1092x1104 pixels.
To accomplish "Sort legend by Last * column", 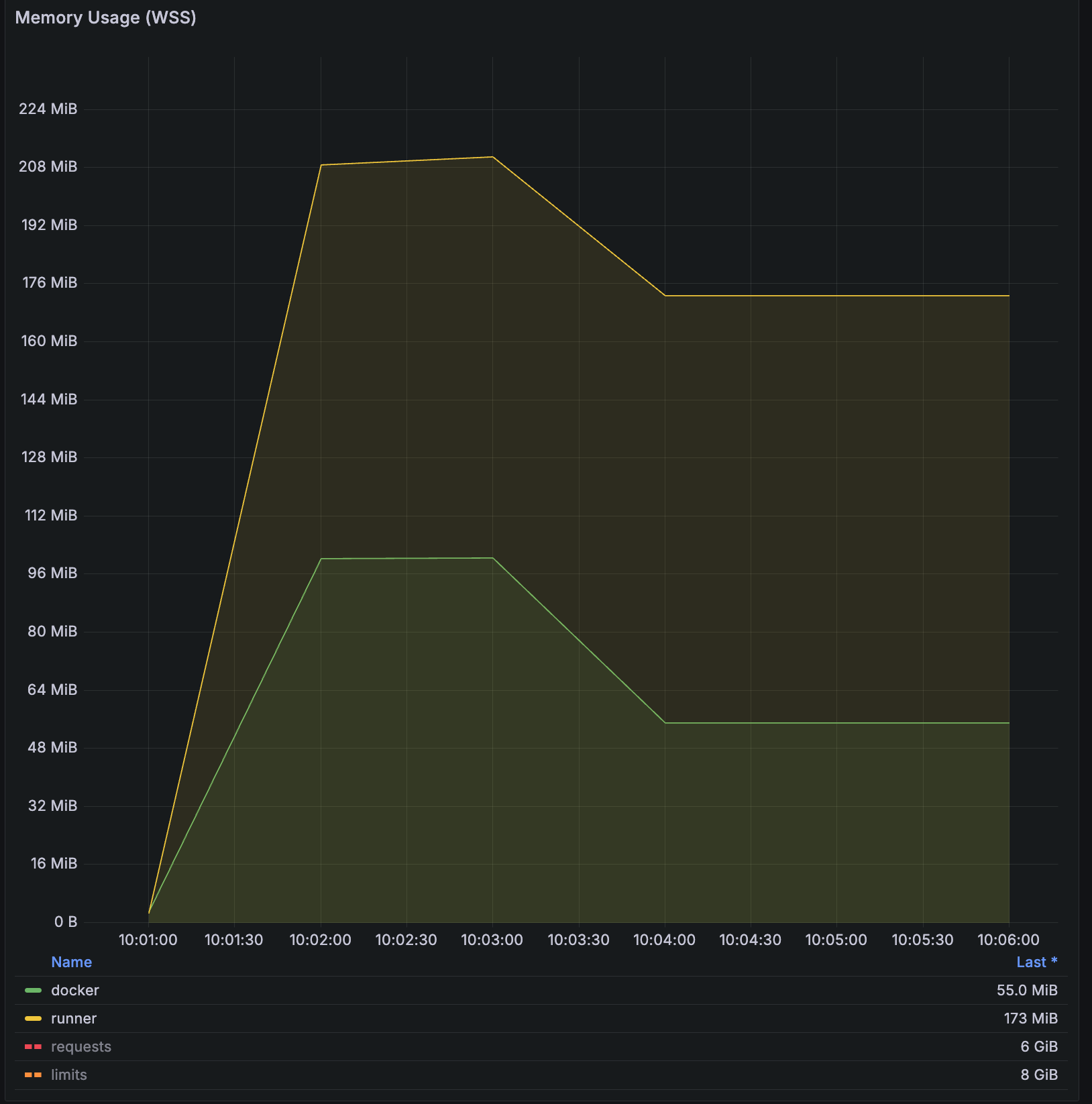I will point(1036,962).
